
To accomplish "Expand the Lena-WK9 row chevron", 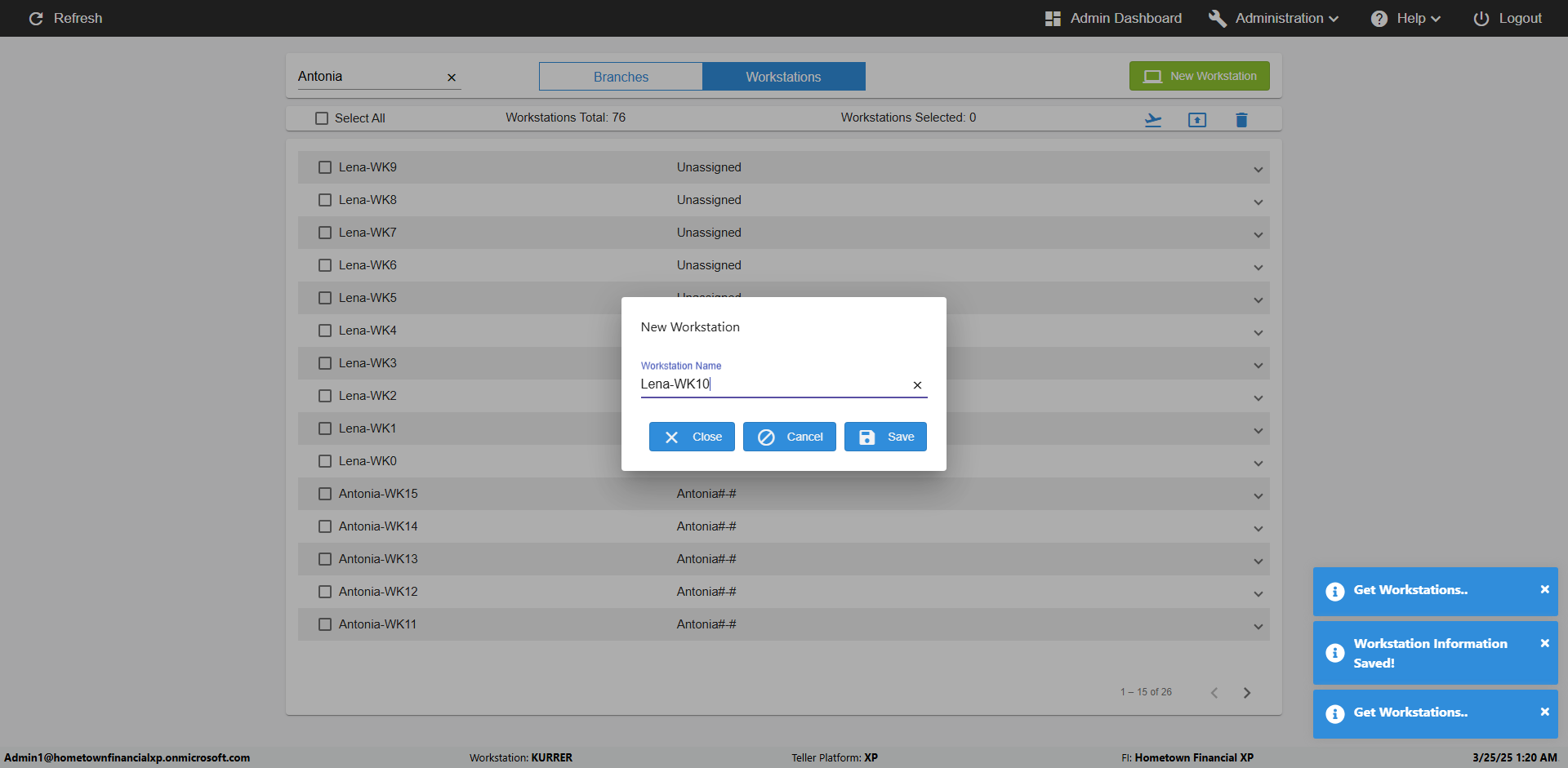I will tap(1258, 170).
